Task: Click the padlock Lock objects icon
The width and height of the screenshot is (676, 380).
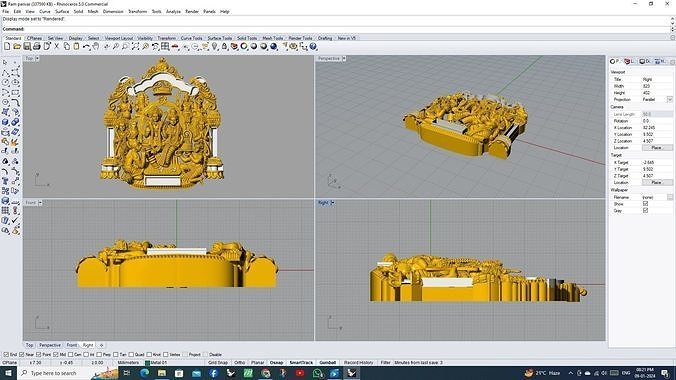Action: [224, 46]
